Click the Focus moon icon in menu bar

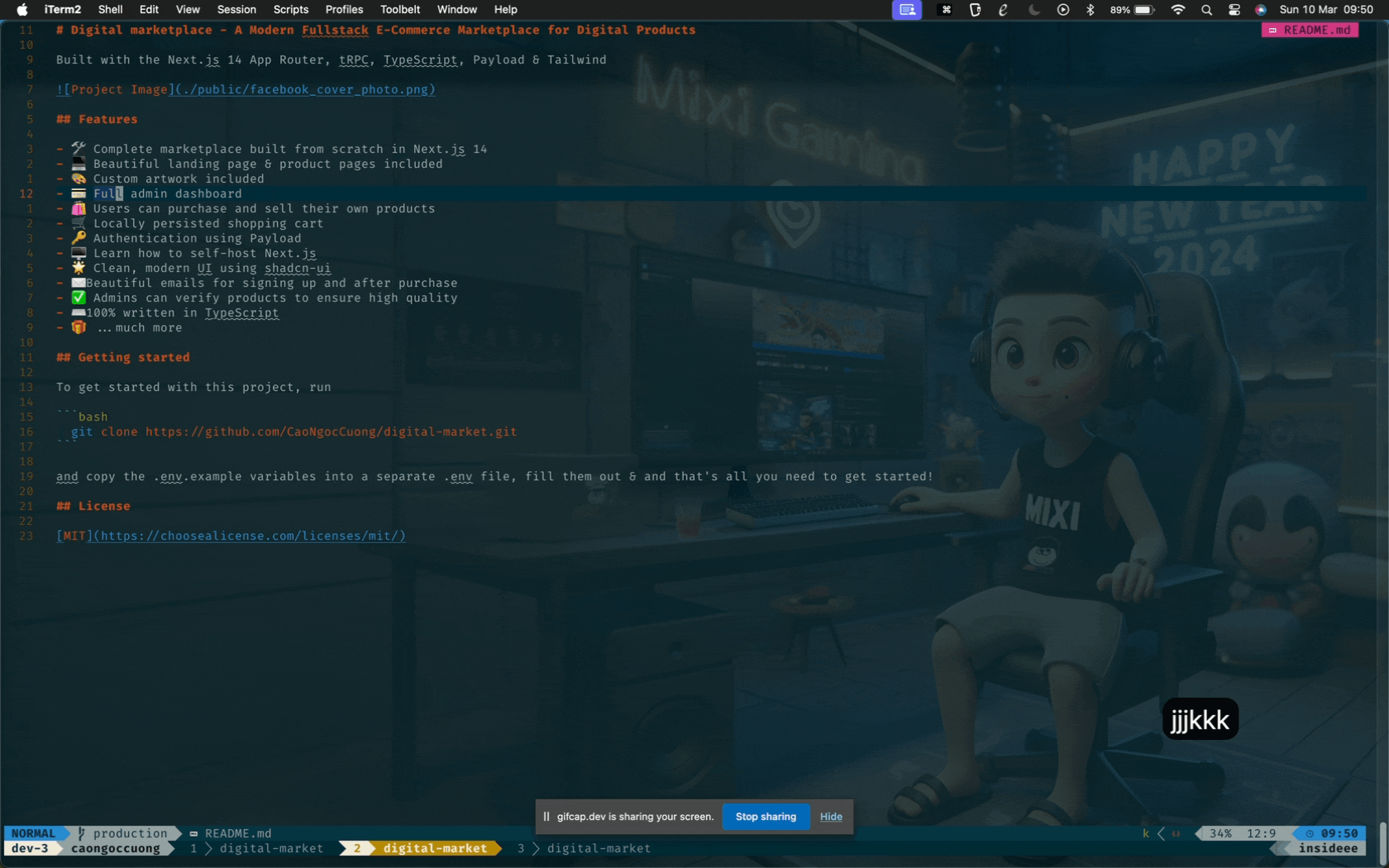tap(1033, 10)
